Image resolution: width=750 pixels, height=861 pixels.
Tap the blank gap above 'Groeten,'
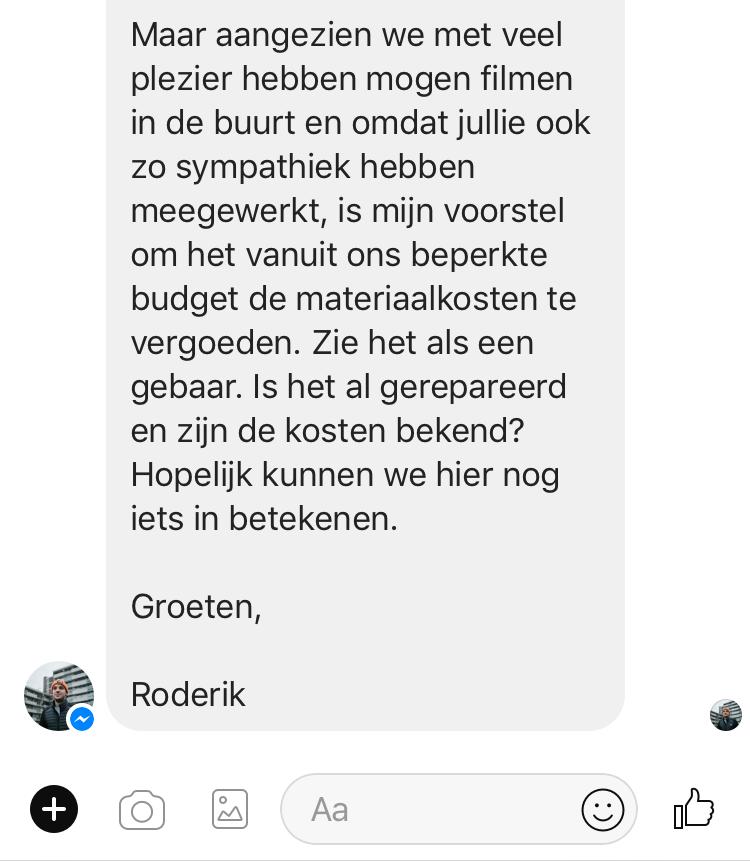pos(365,563)
